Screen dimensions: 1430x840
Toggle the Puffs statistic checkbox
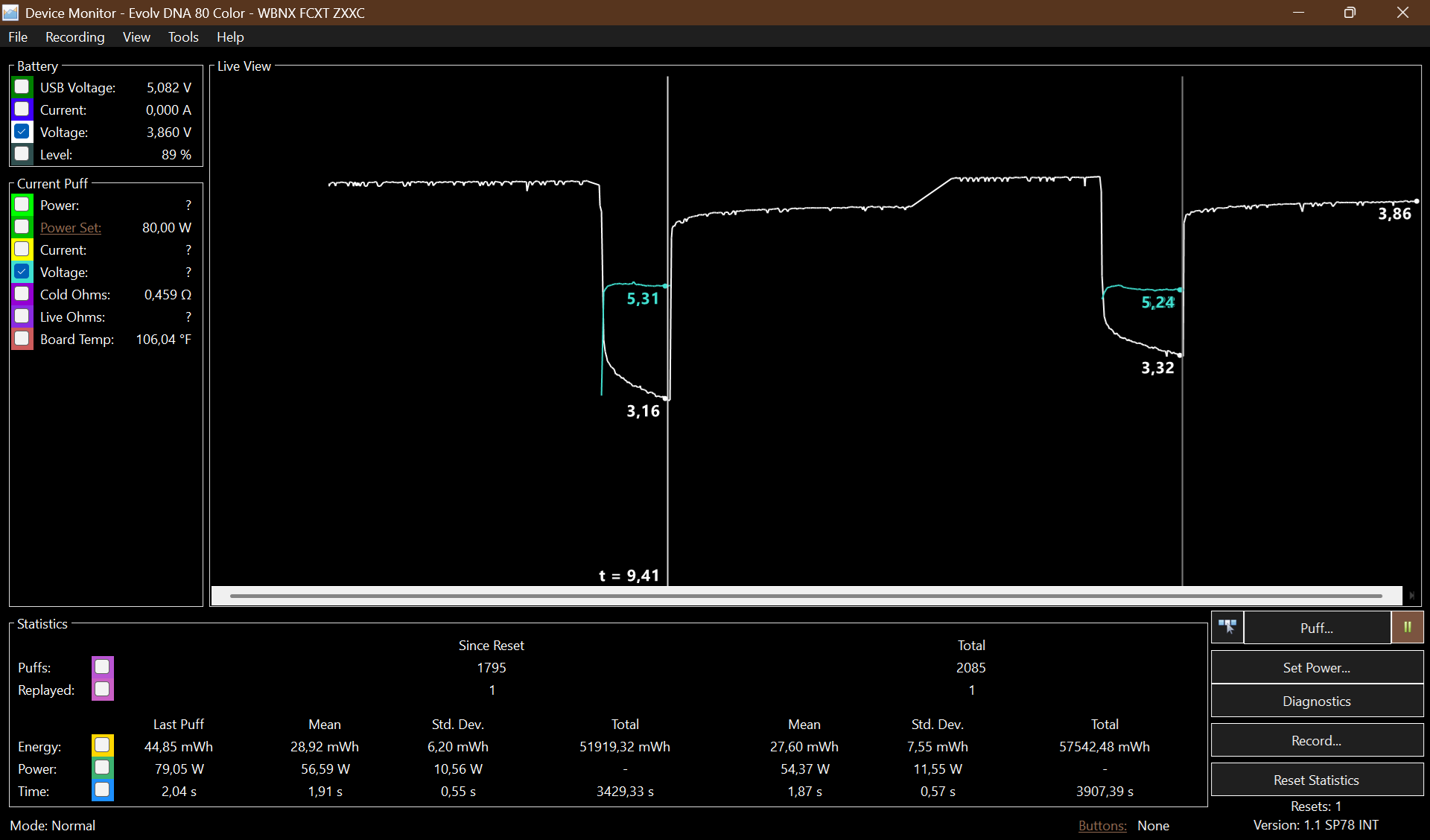click(103, 666)
